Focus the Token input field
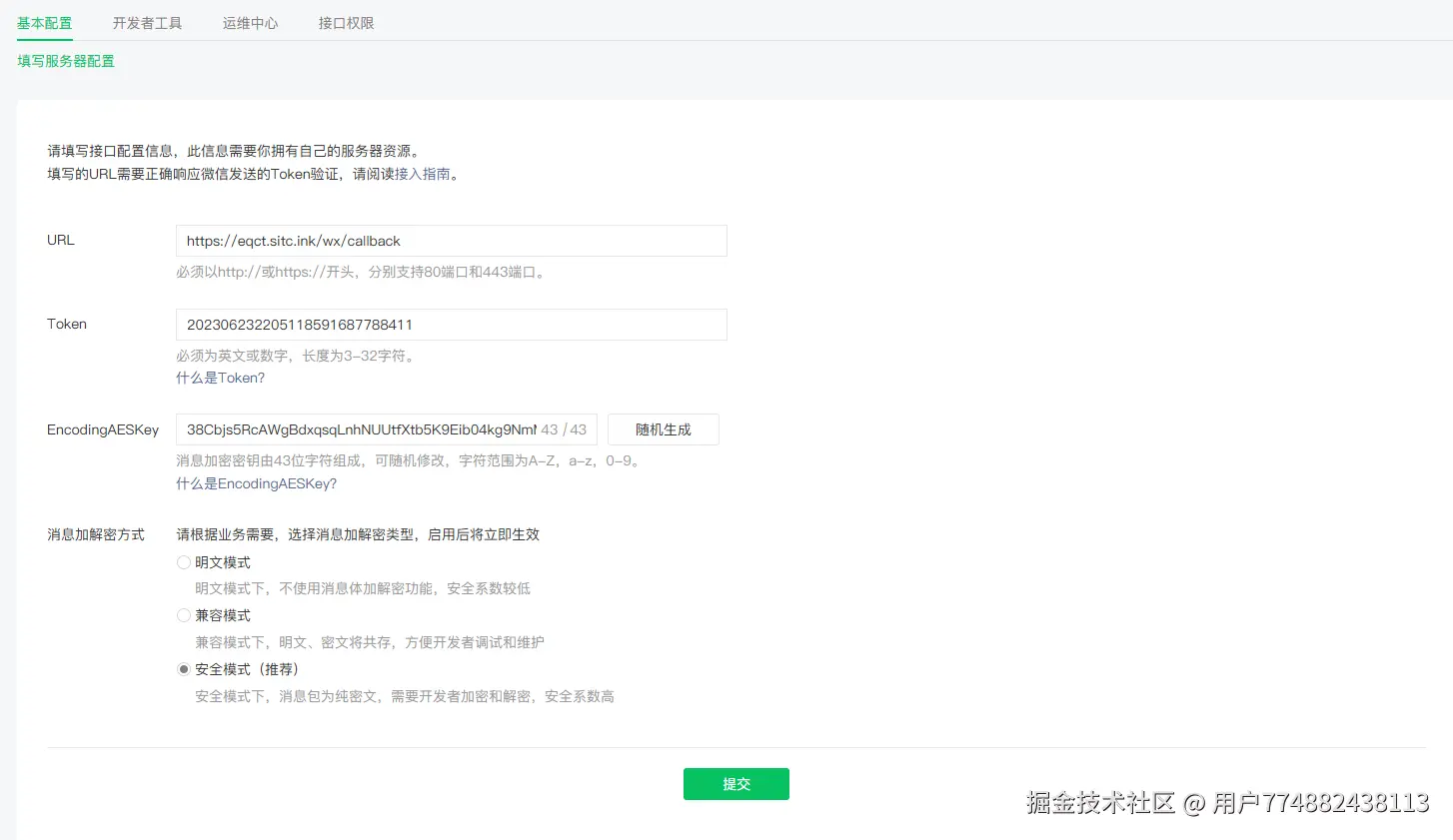 [x=451, y=325]
